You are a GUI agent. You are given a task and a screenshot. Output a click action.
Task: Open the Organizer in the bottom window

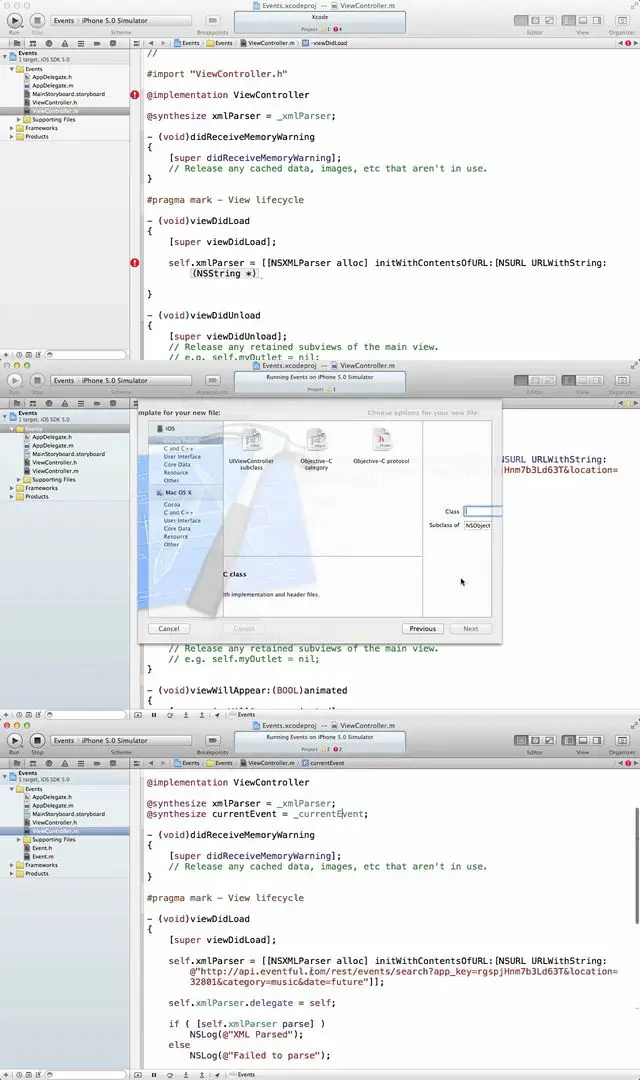[621, 740]
